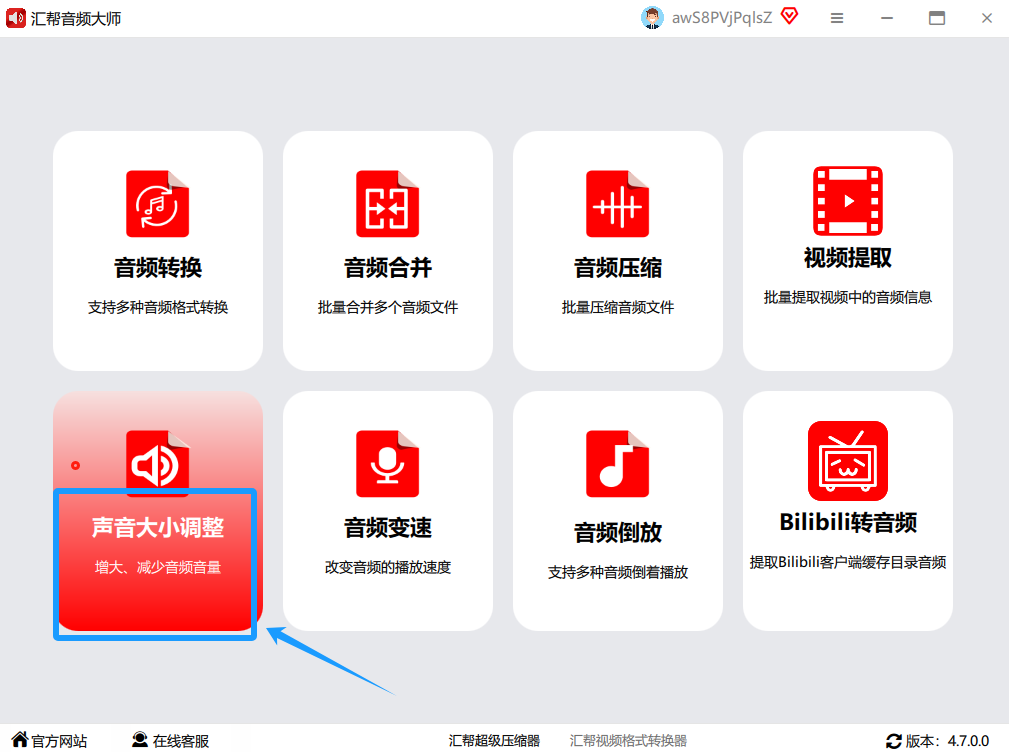The image size is (1009, 752).
Task: Maximize the application window
Action: click(x=937, y=18)
